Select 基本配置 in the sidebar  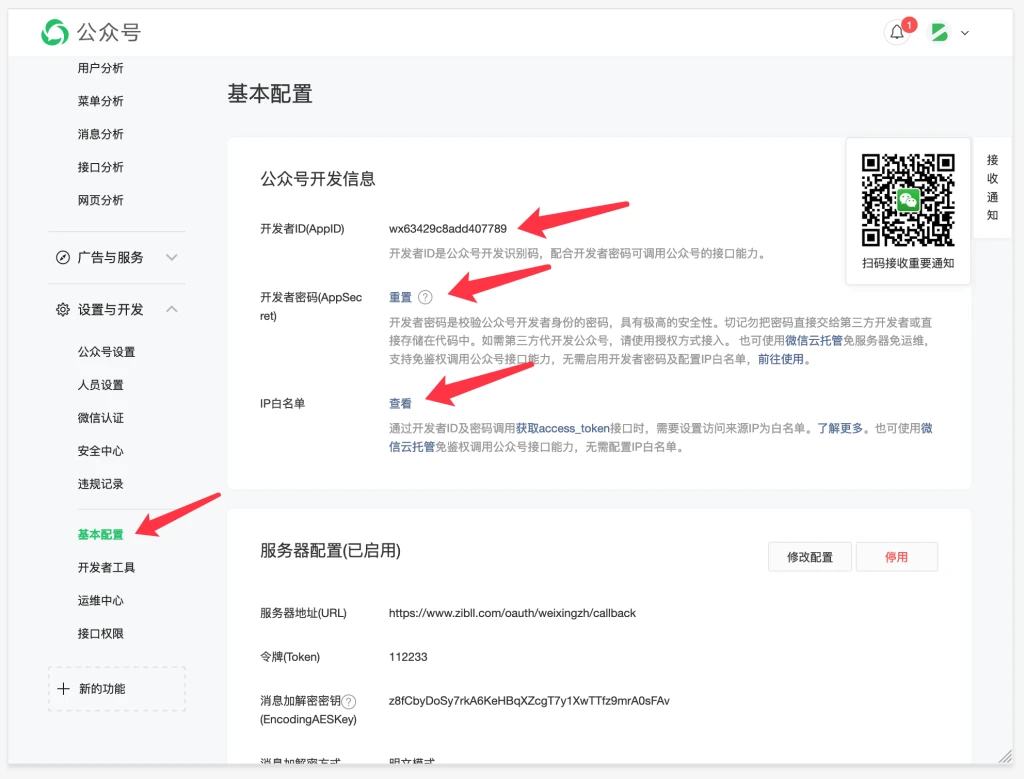(100, 534)
